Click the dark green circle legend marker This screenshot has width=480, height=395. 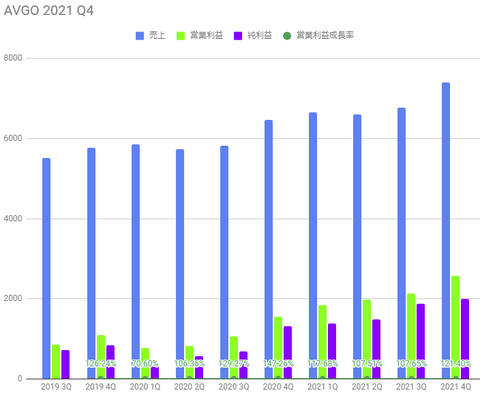(287, 36)
